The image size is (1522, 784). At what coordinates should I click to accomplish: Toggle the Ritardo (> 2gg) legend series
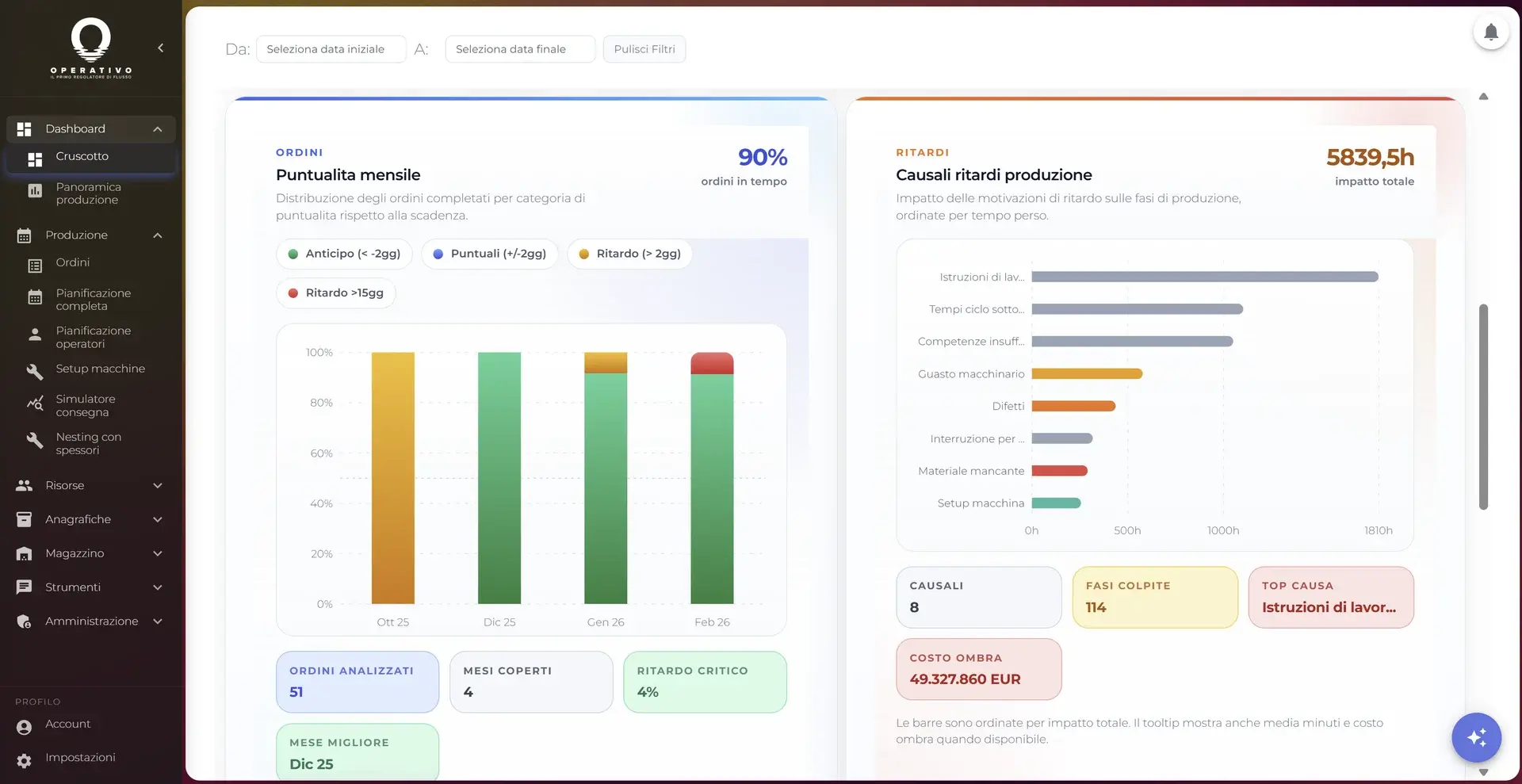[x=629, y=254]
